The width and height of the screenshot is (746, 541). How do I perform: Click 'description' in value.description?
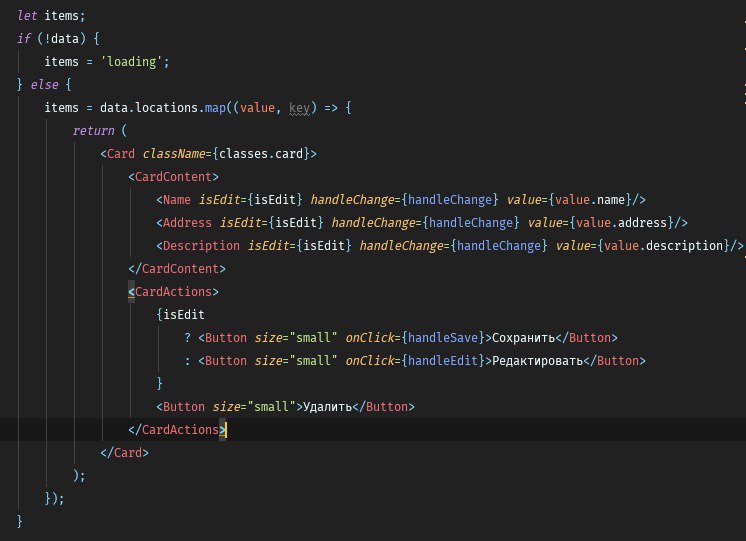click(x=685, y=246)
